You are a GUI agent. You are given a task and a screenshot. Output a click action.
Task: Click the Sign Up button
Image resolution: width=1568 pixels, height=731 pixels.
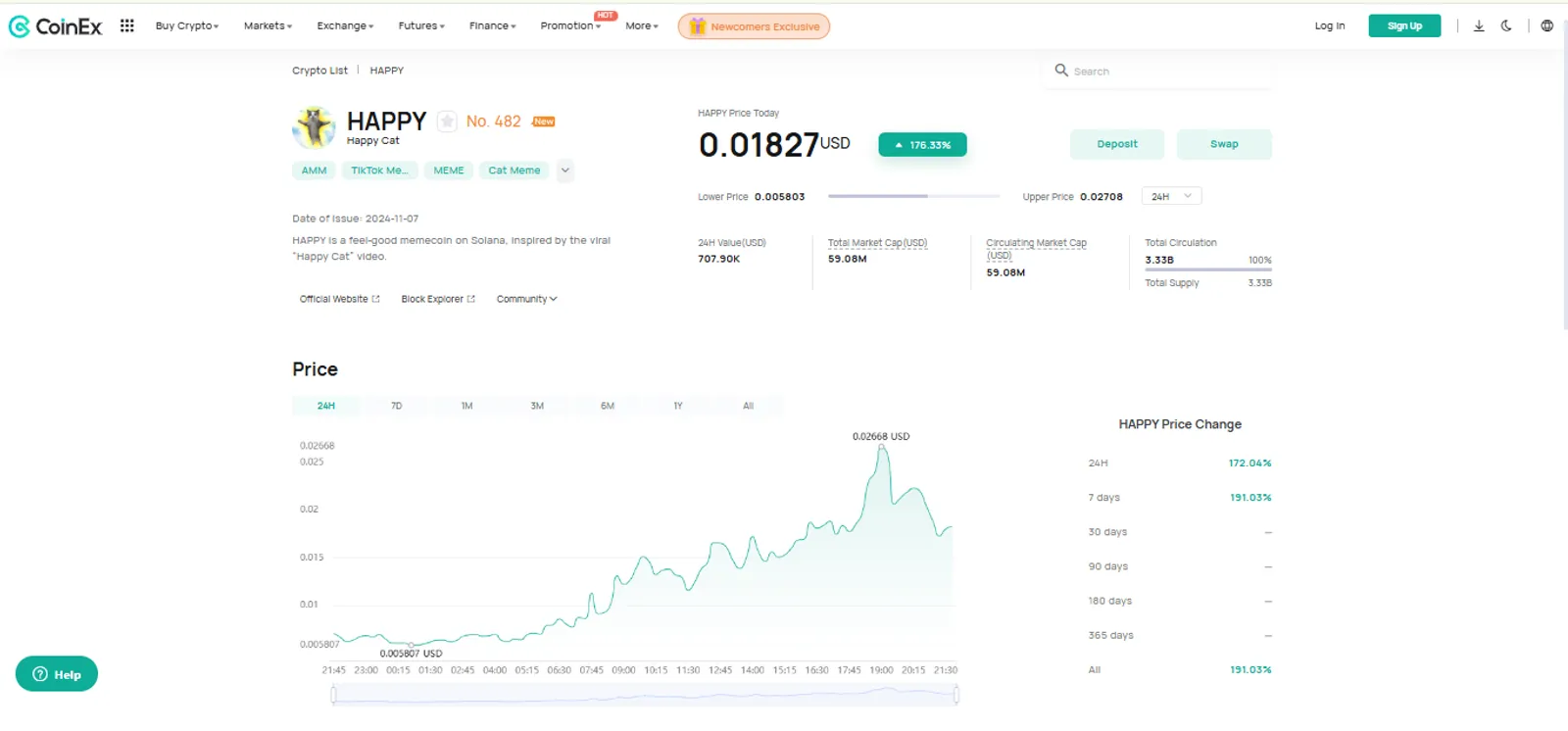(1404, 25)
